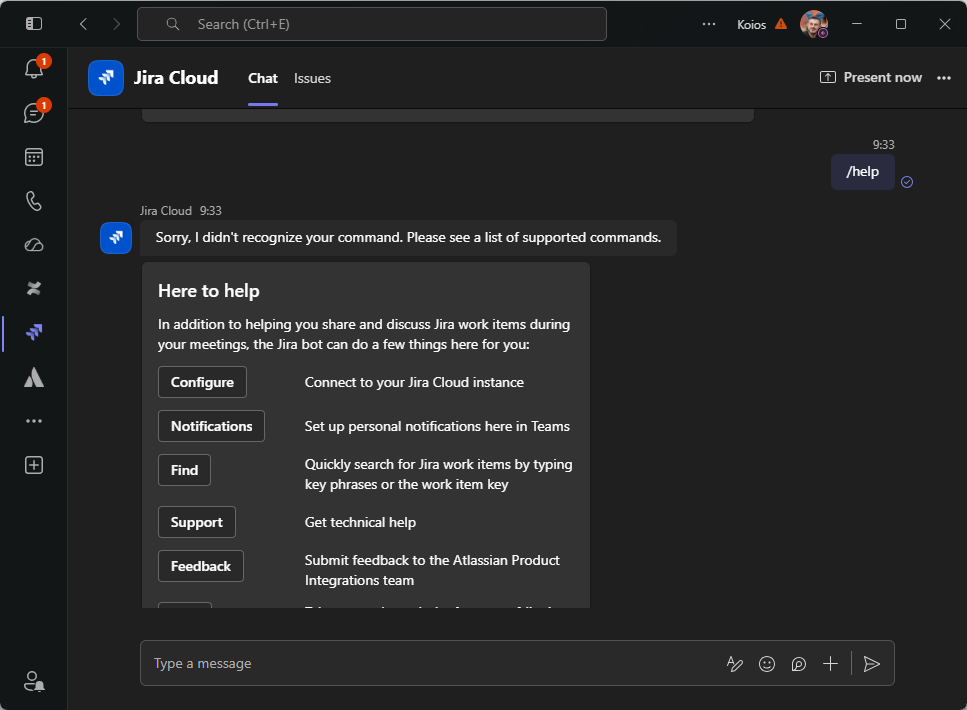Click the Support button
967x710 pixels.
click(x=197, y=522)
